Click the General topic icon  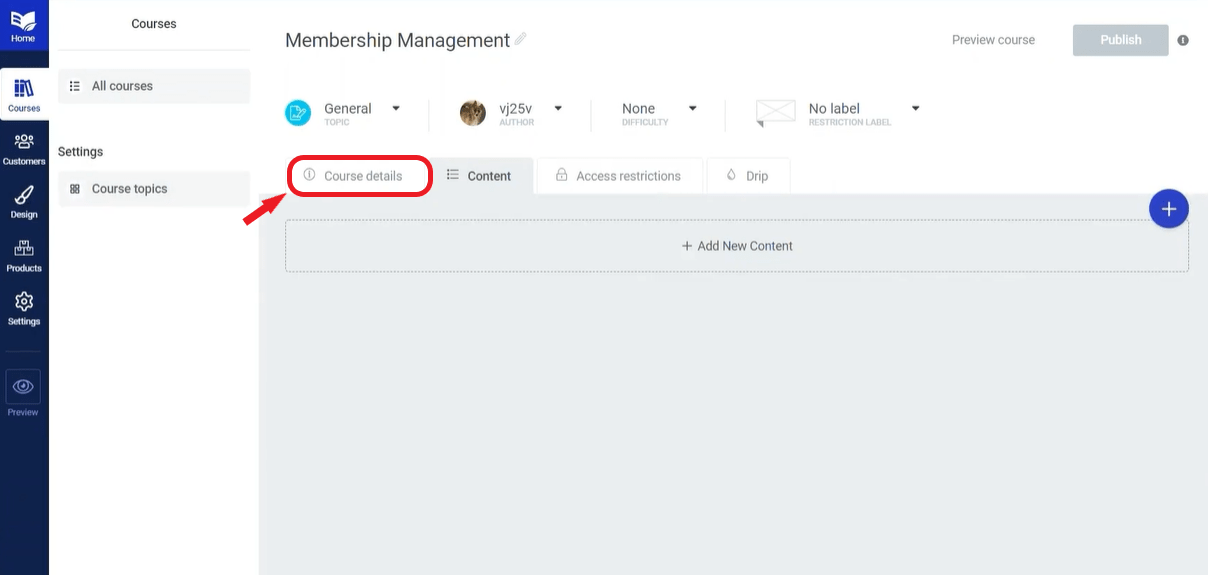[x=298, y=113]
